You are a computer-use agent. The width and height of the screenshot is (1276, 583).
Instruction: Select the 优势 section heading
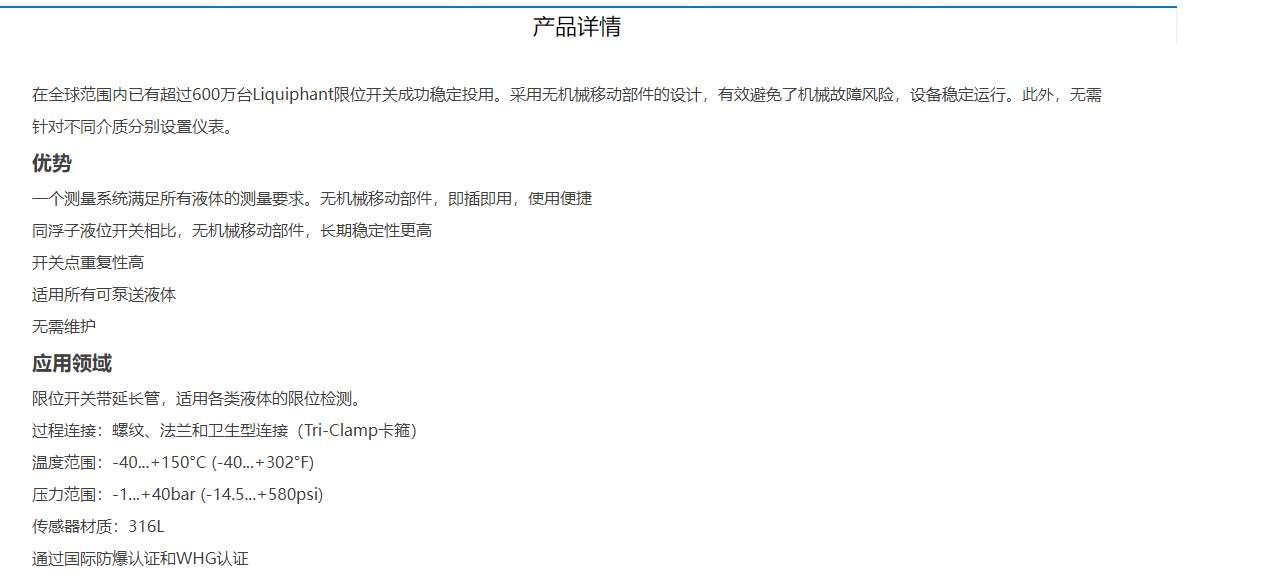click(x=52, y=163)
